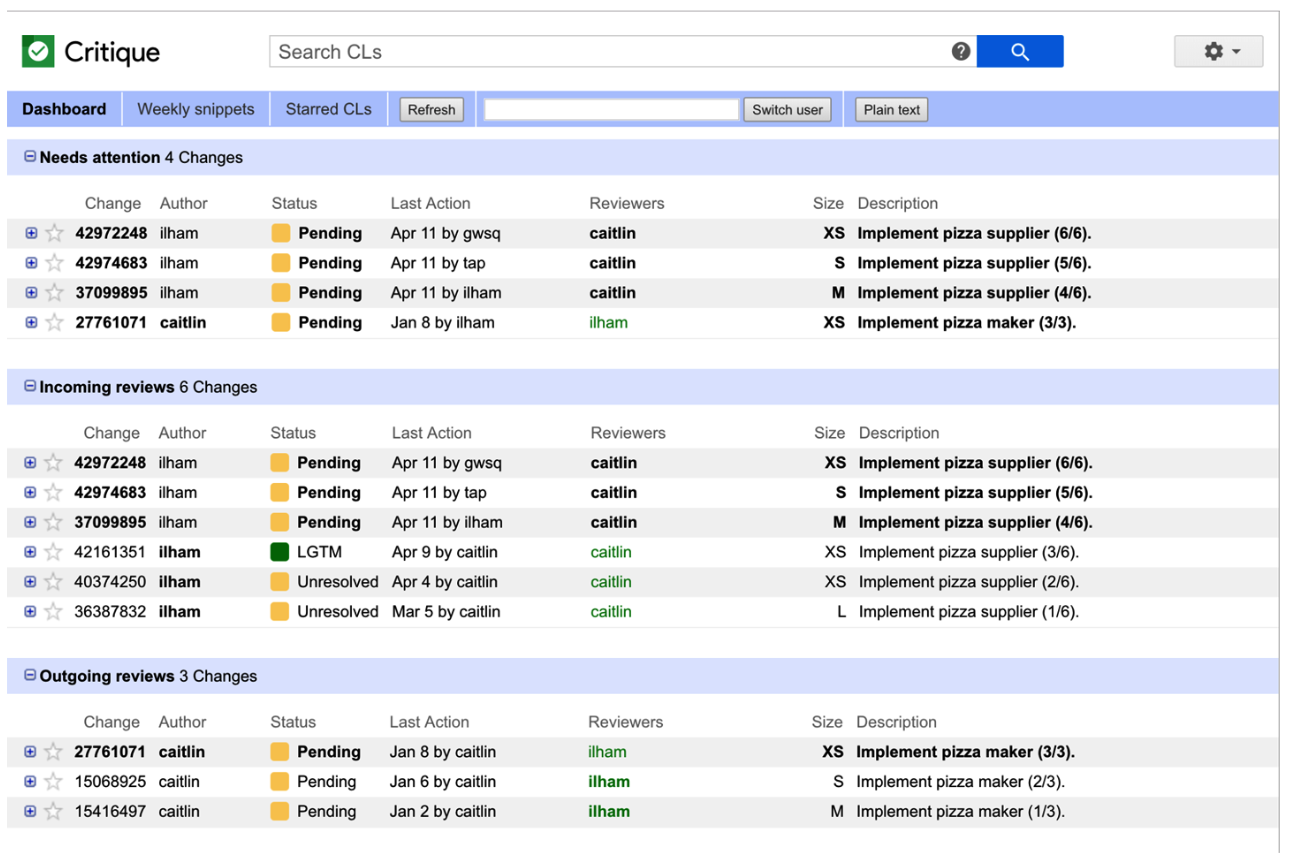Screen dimensions: 1297x868
Task: Click the Unresolved status of change 40374250
Action: (x=338, y=581)
